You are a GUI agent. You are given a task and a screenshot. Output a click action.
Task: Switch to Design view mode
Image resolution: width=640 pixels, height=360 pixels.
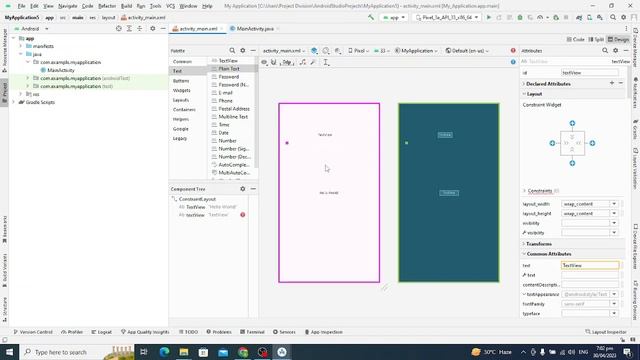click(618, 40)
